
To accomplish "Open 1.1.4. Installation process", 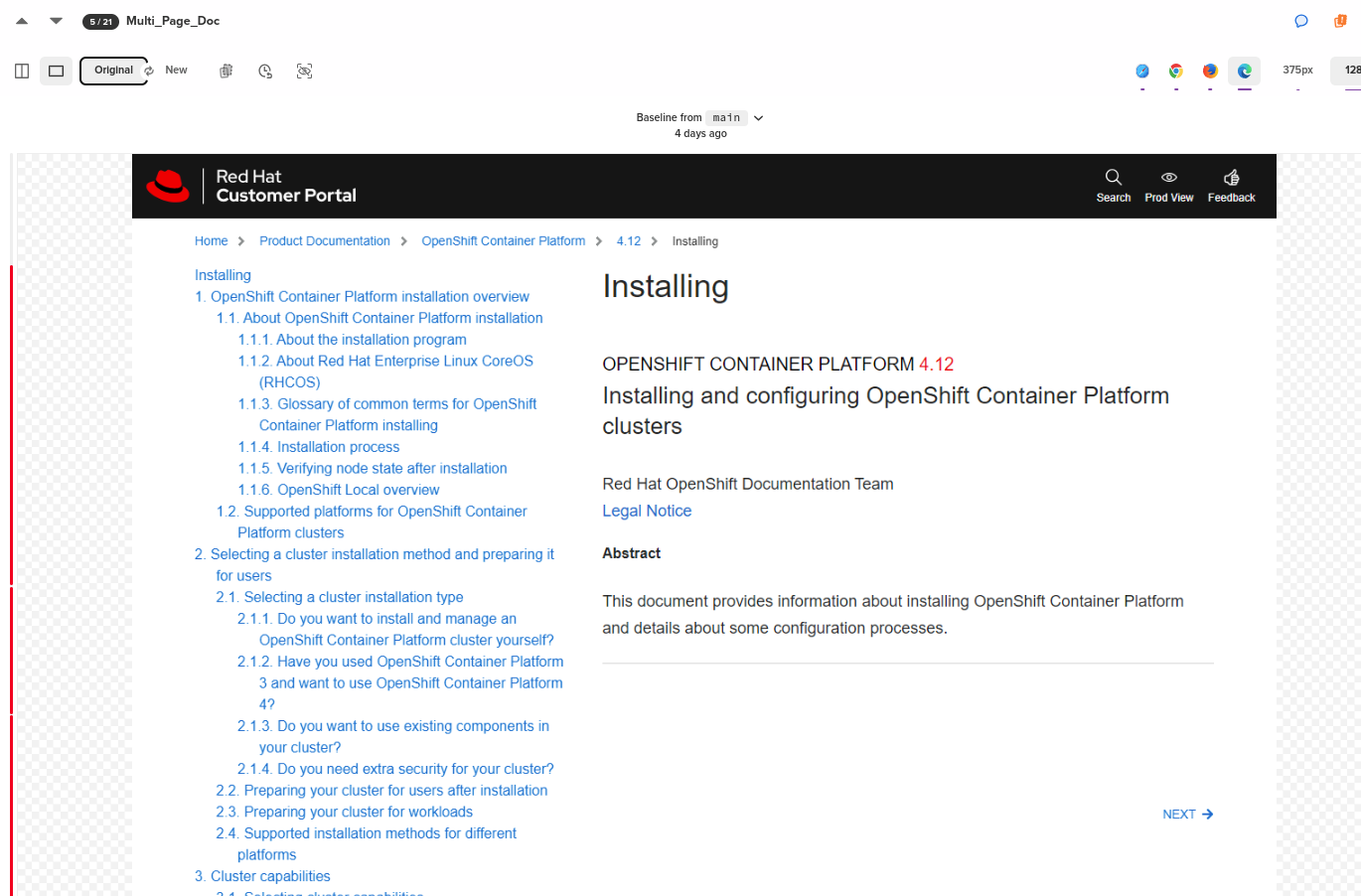I will (x=319, y=447).
